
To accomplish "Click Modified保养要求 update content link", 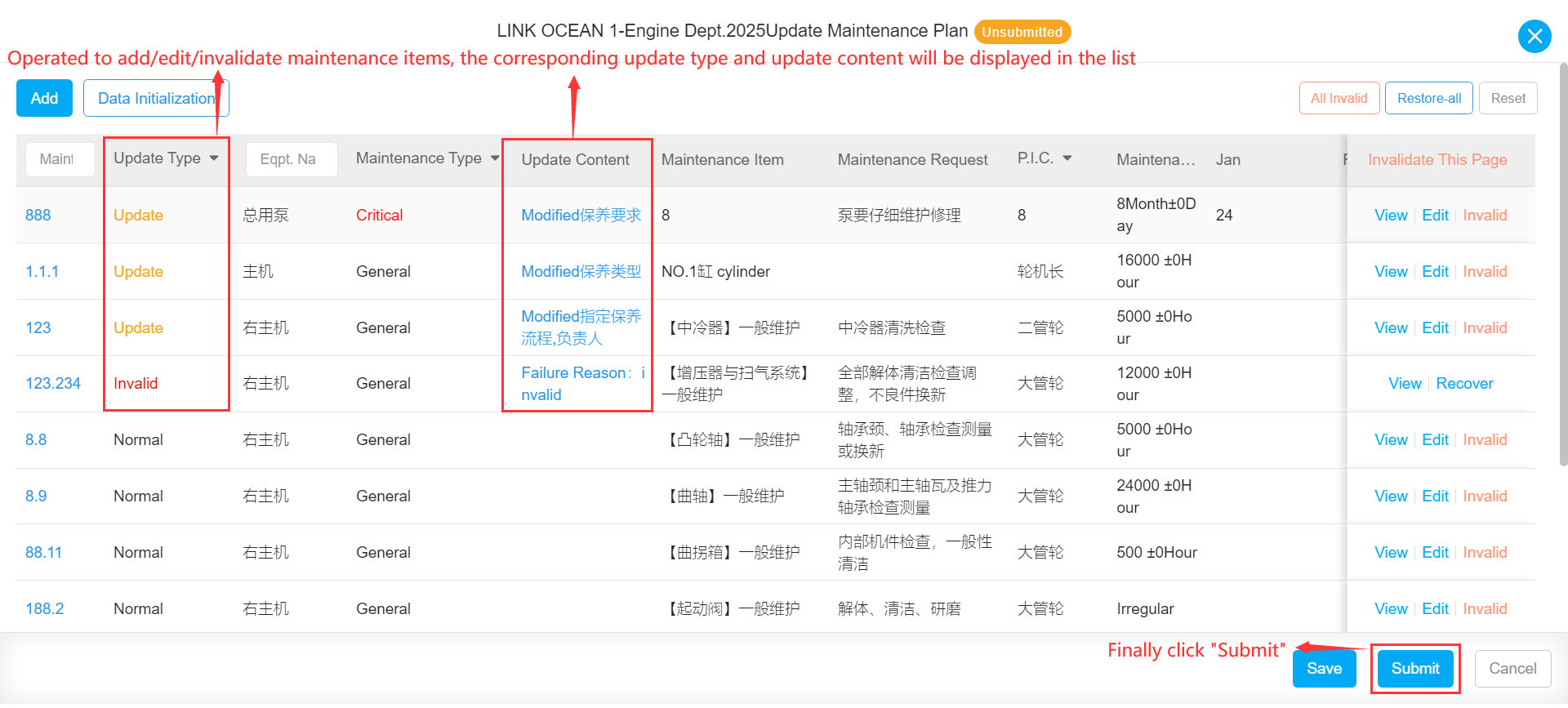I will (581, 216).
